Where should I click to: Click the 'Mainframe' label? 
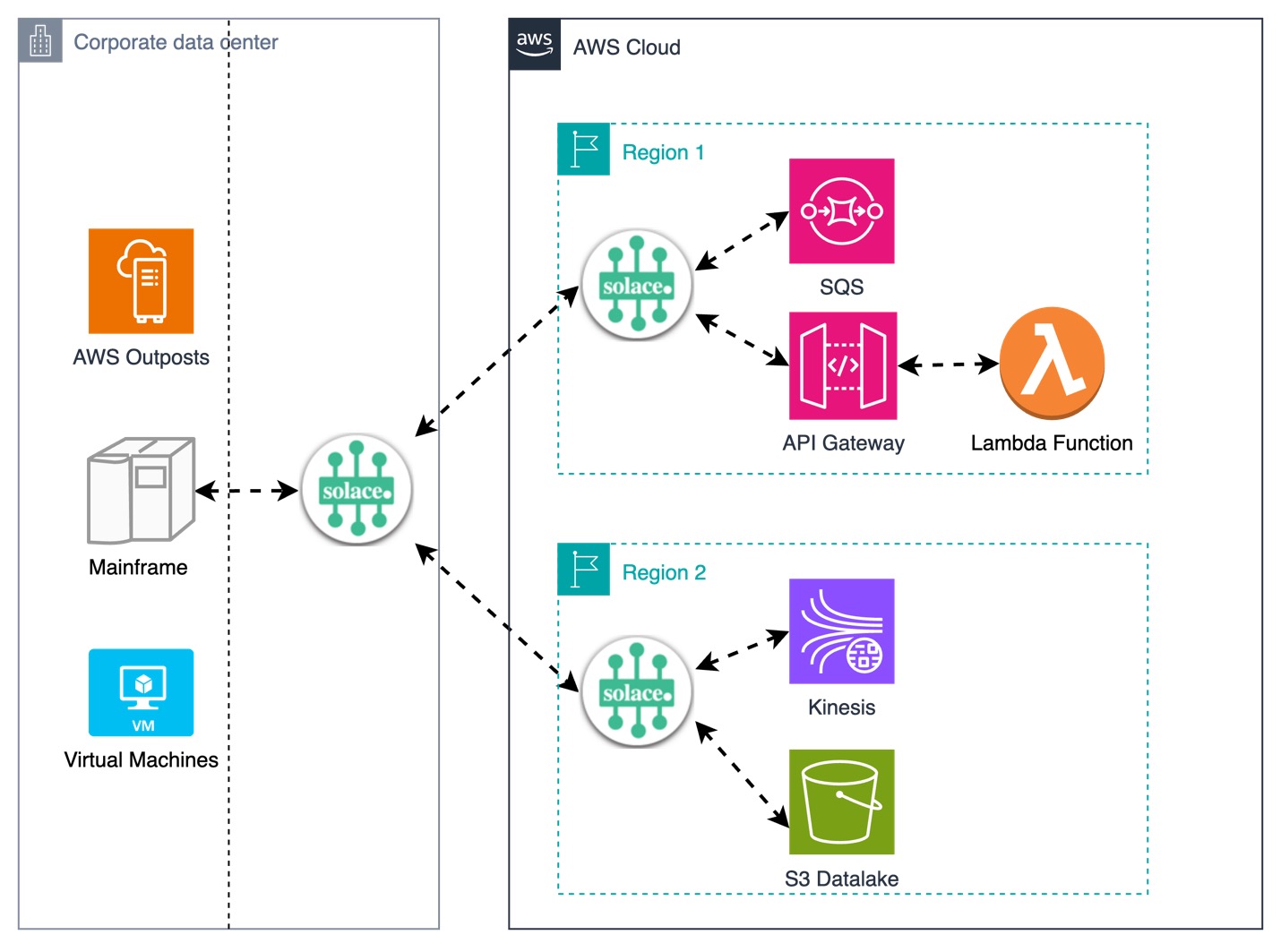[138, 567]
